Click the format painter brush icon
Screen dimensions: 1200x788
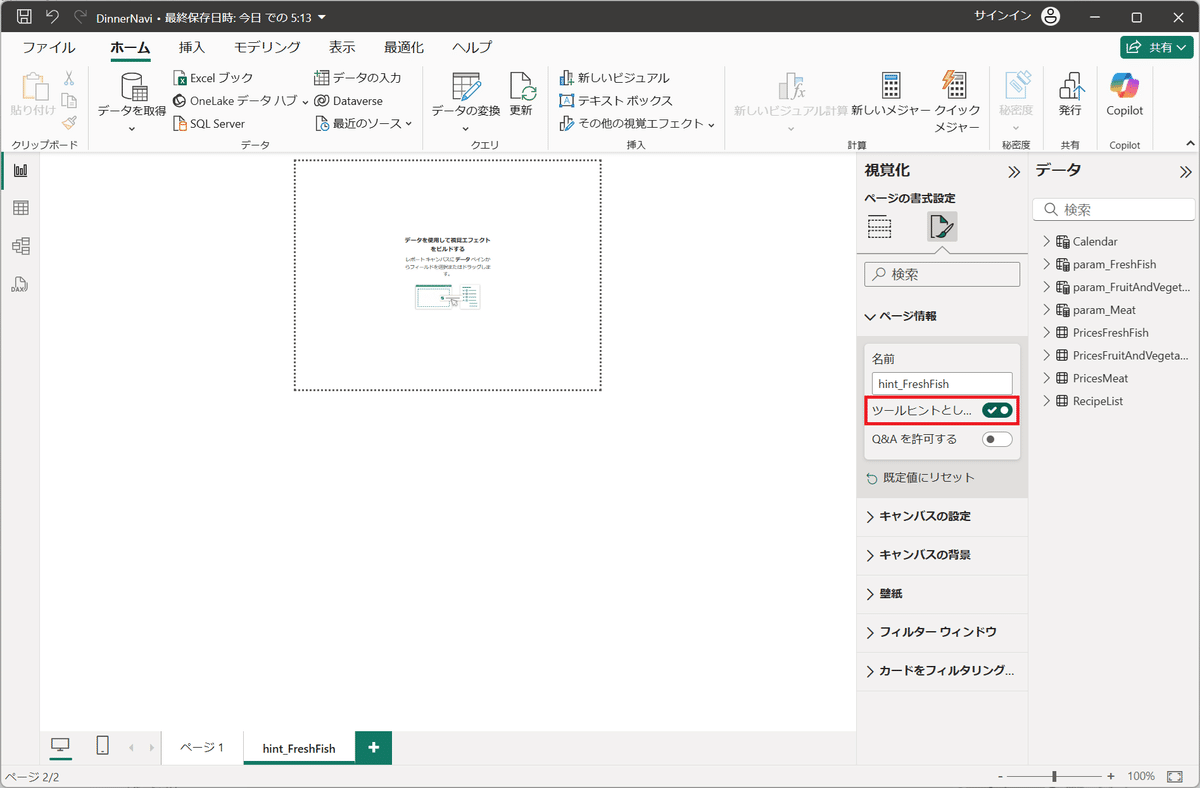coord(69,123)
